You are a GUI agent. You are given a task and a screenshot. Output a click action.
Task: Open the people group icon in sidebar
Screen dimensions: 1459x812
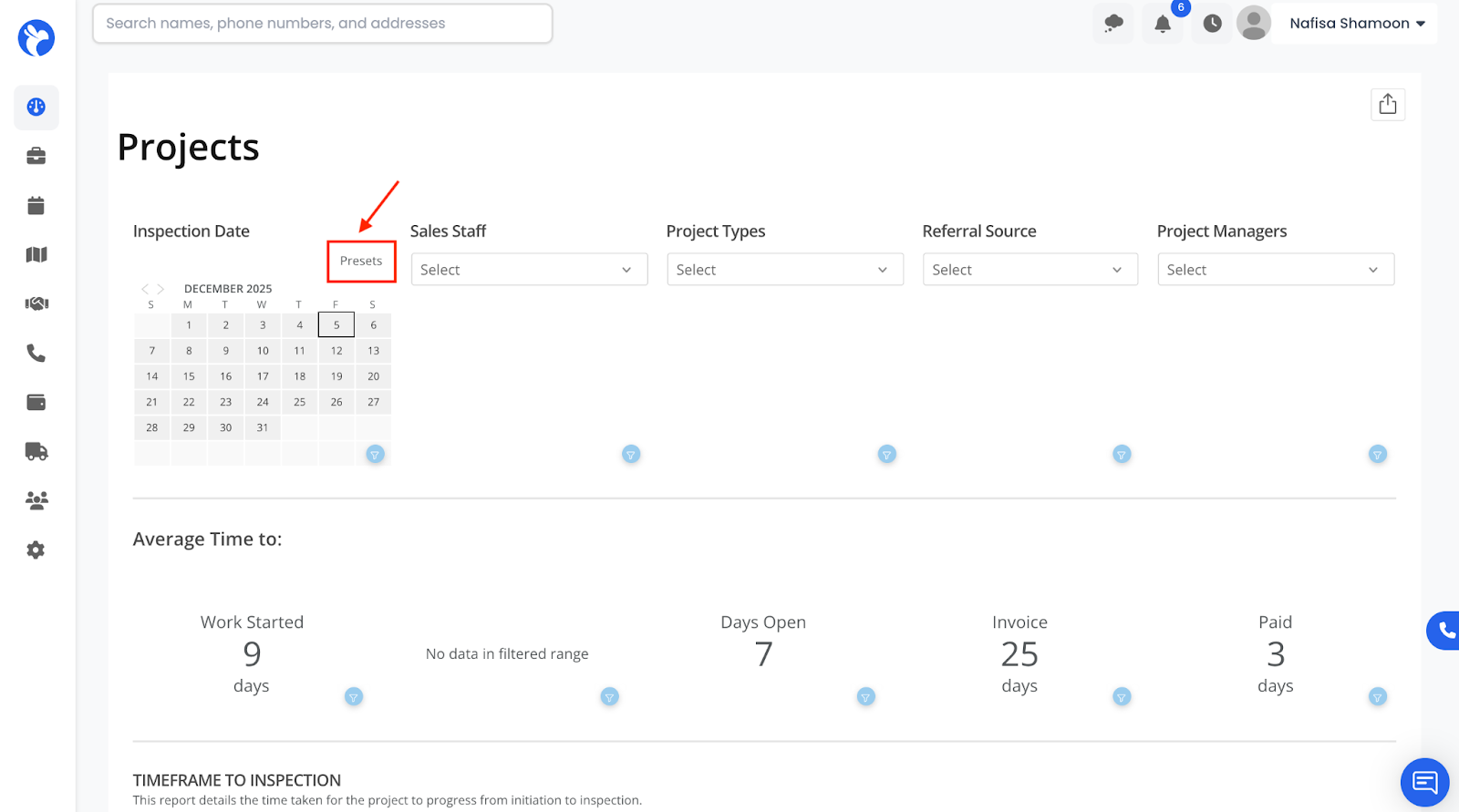click(x=36, y=500)
